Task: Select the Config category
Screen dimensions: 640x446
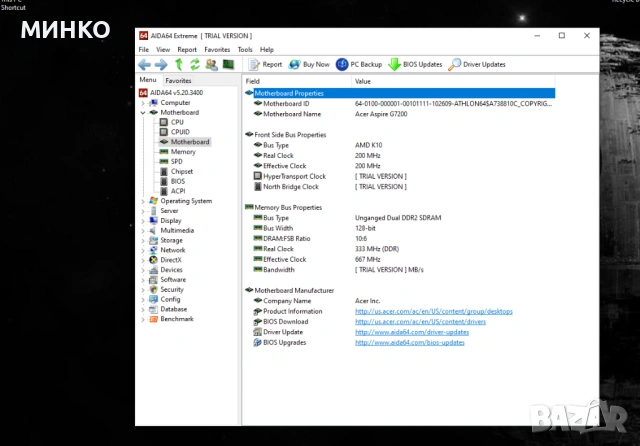Action: point(170,299)
